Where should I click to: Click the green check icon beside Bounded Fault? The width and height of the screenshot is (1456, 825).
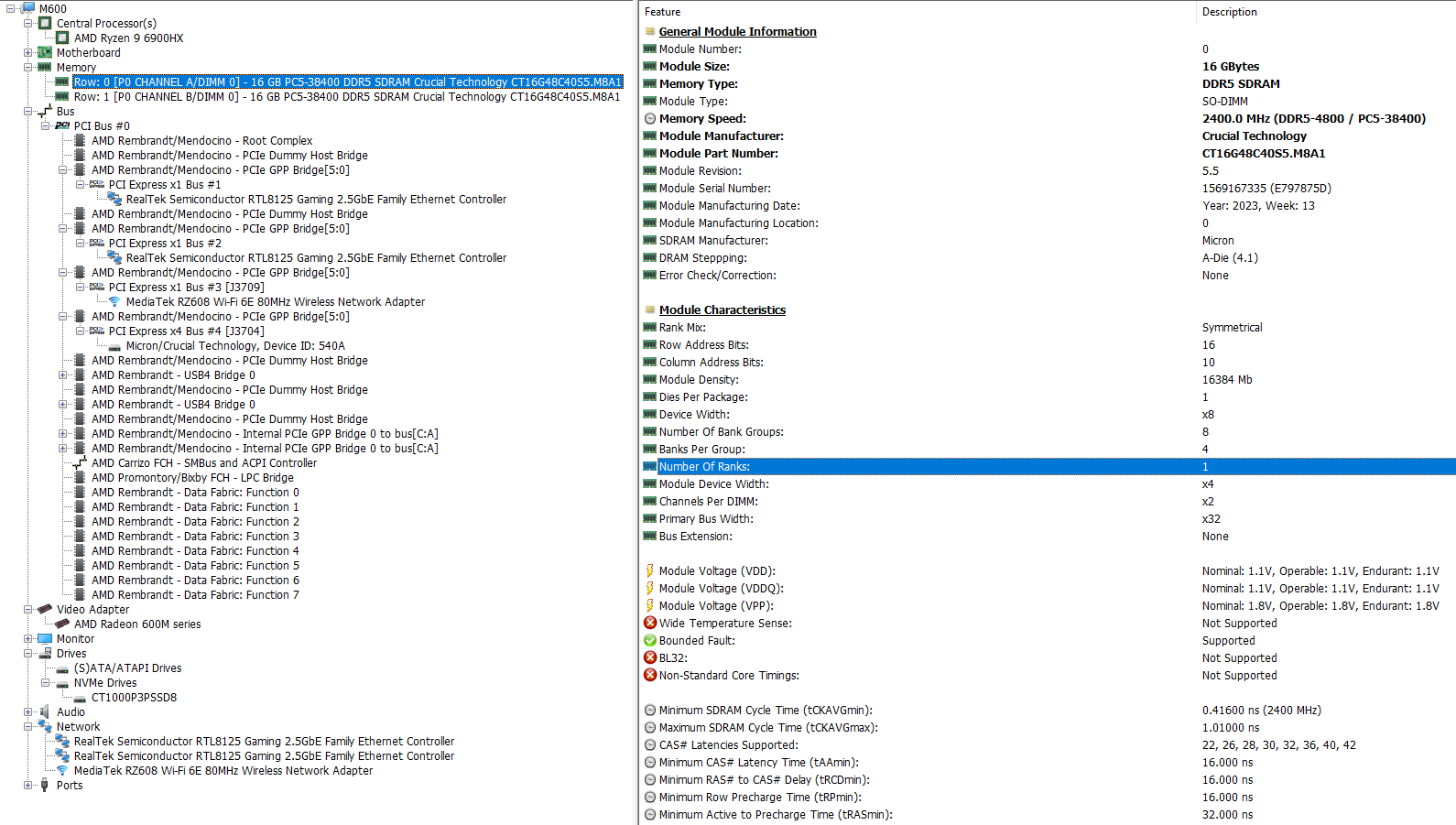pyautogui.click(x=650, y=640)
